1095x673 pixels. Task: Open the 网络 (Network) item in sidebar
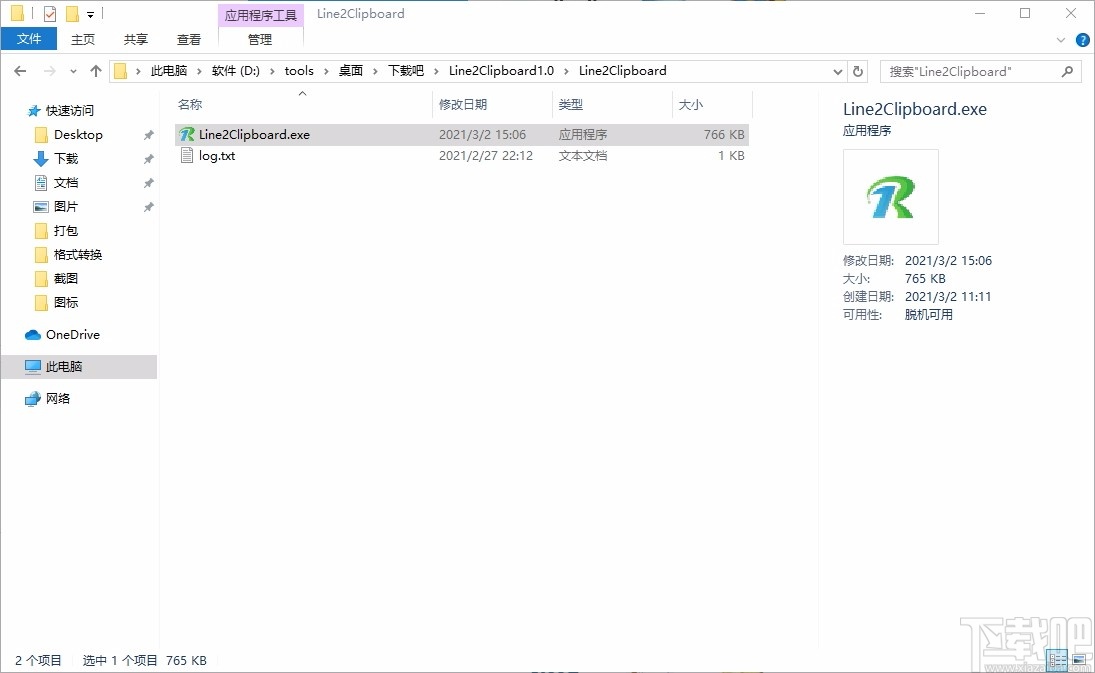(x=55, y=398)
